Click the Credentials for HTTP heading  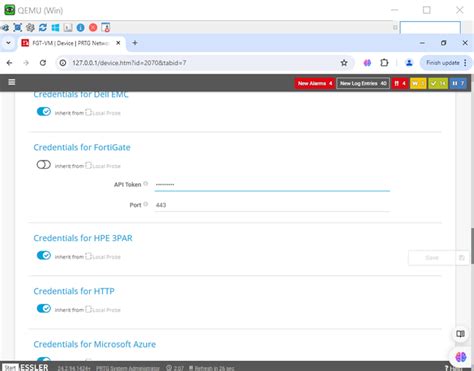(x=74, y=291)
